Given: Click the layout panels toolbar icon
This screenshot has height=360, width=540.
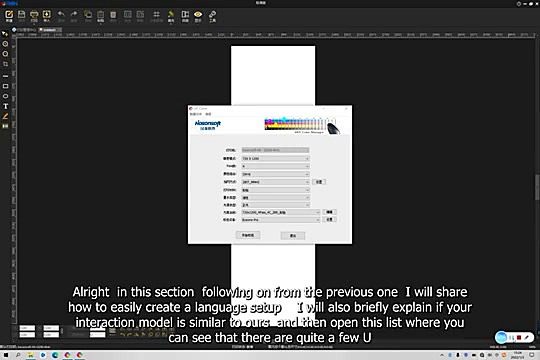Looking at the screenshot, I should [185, 16].
